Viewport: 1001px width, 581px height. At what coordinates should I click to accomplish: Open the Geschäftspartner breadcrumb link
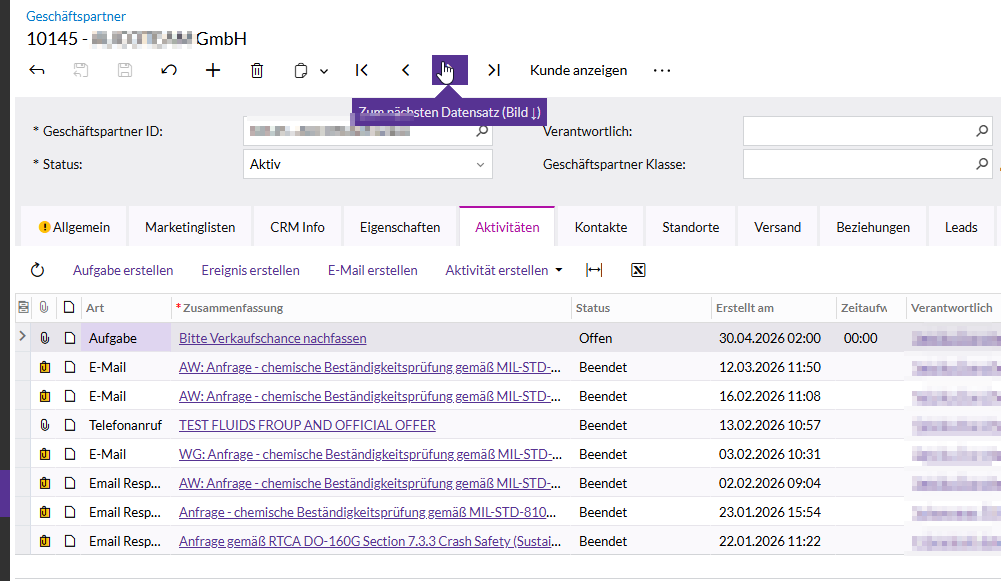click(x=76, y=16)
